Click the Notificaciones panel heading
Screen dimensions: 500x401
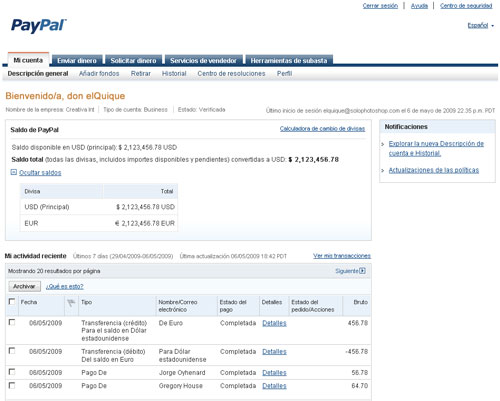[406, 127]
